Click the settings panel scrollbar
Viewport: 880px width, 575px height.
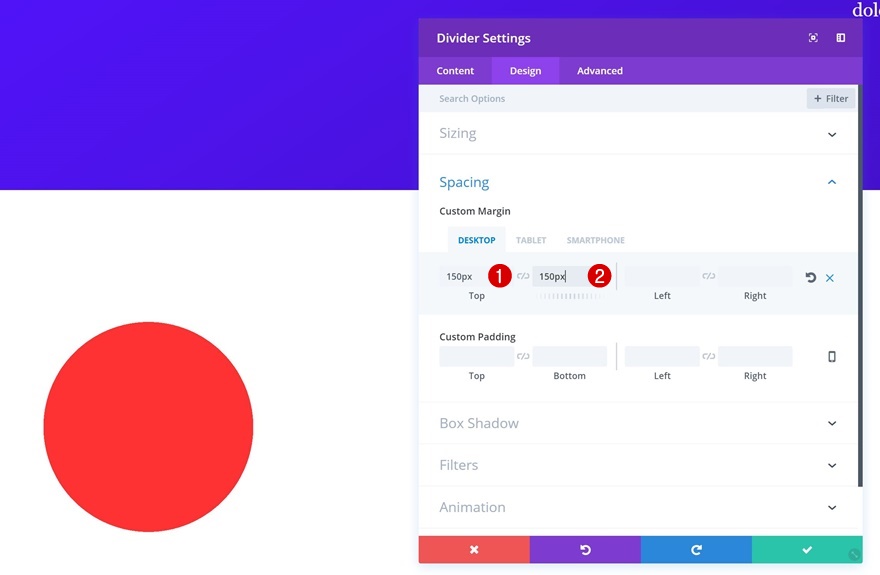[x=860, y=286]
